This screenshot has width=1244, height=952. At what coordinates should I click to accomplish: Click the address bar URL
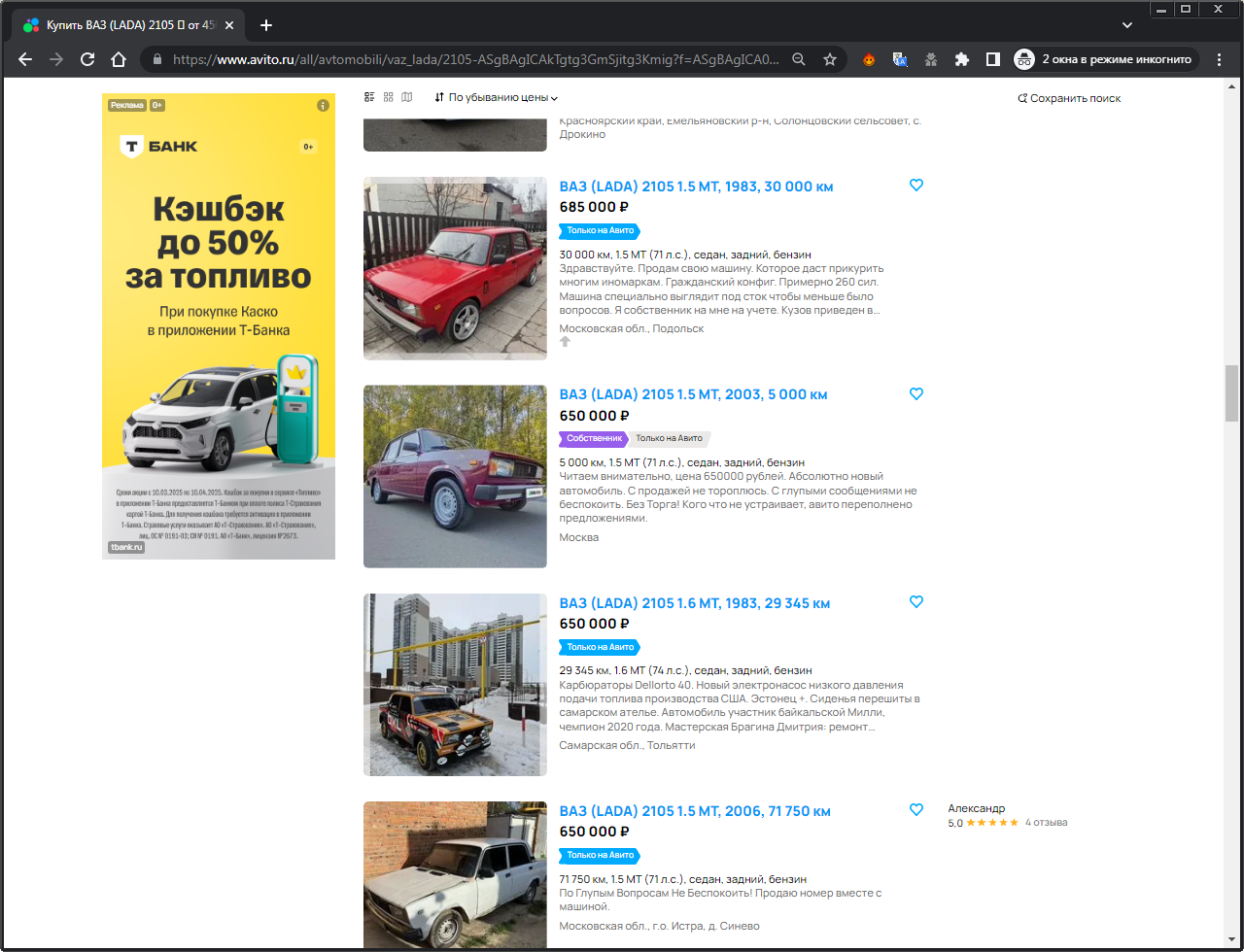click(x=476, y=59)
